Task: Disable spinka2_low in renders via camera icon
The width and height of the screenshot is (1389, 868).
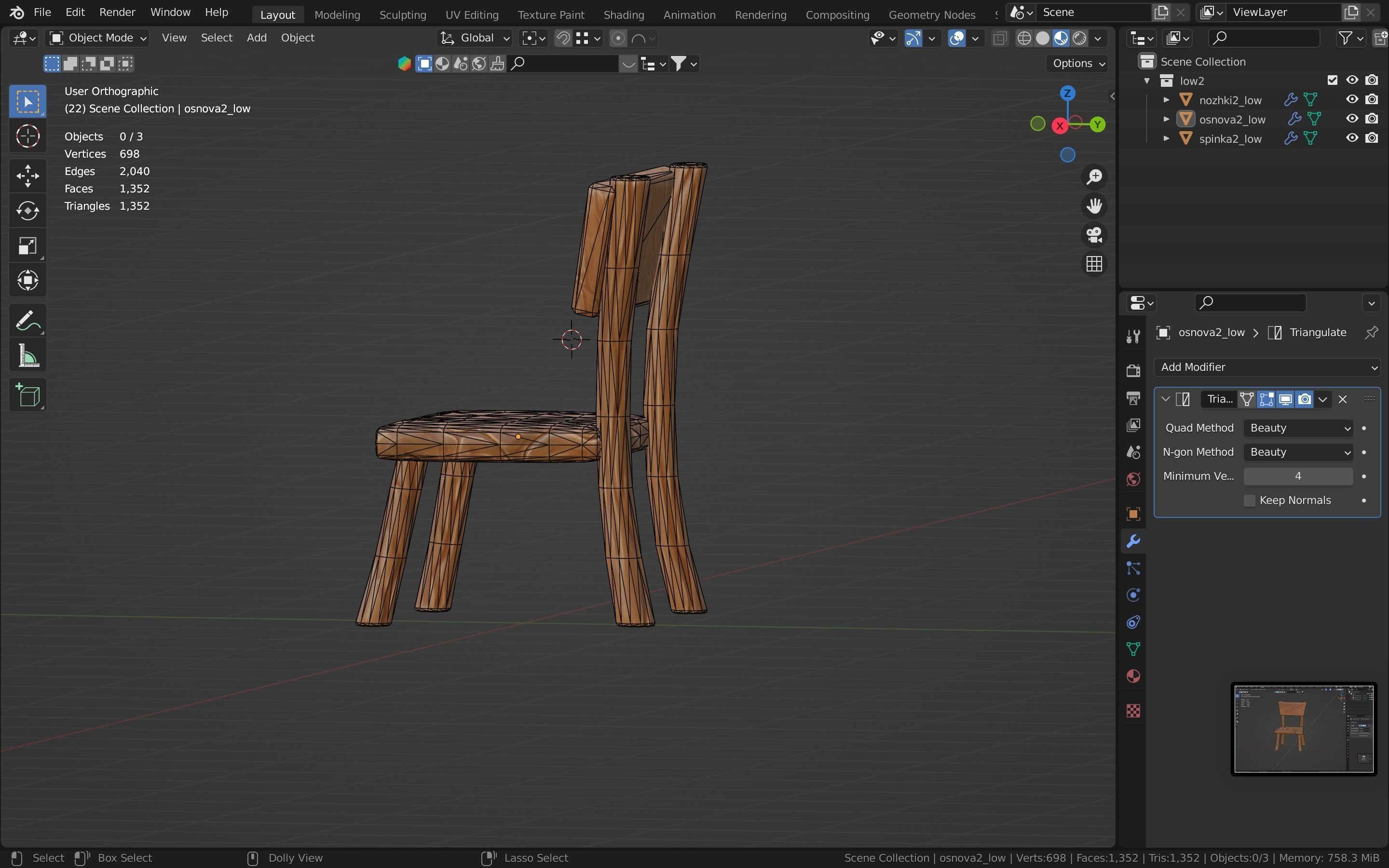Action: click(x=1372, y=138)
